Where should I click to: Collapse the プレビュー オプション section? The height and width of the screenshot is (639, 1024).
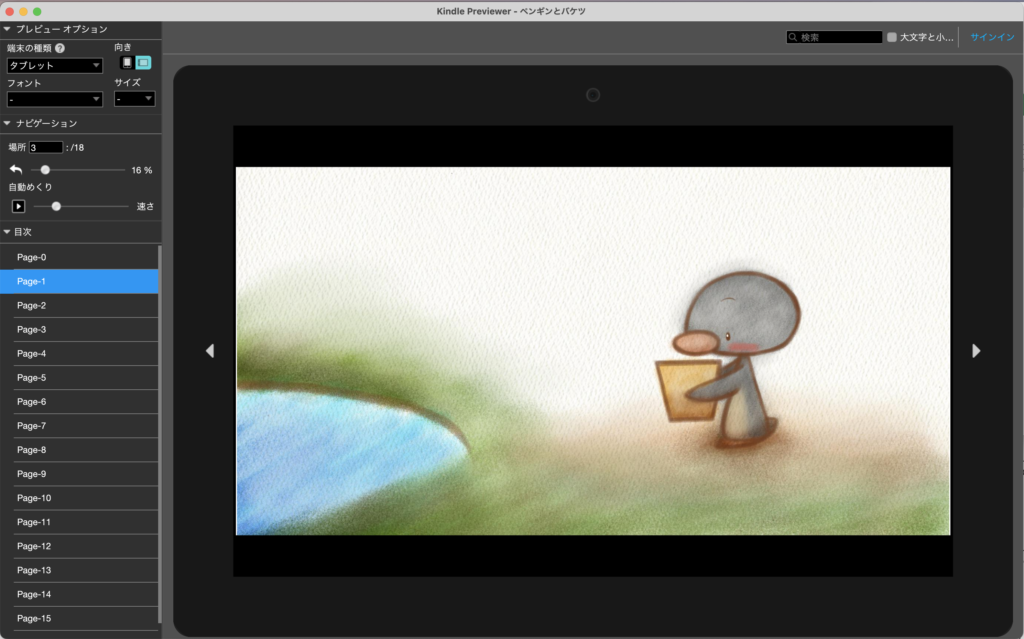(7, 29)
